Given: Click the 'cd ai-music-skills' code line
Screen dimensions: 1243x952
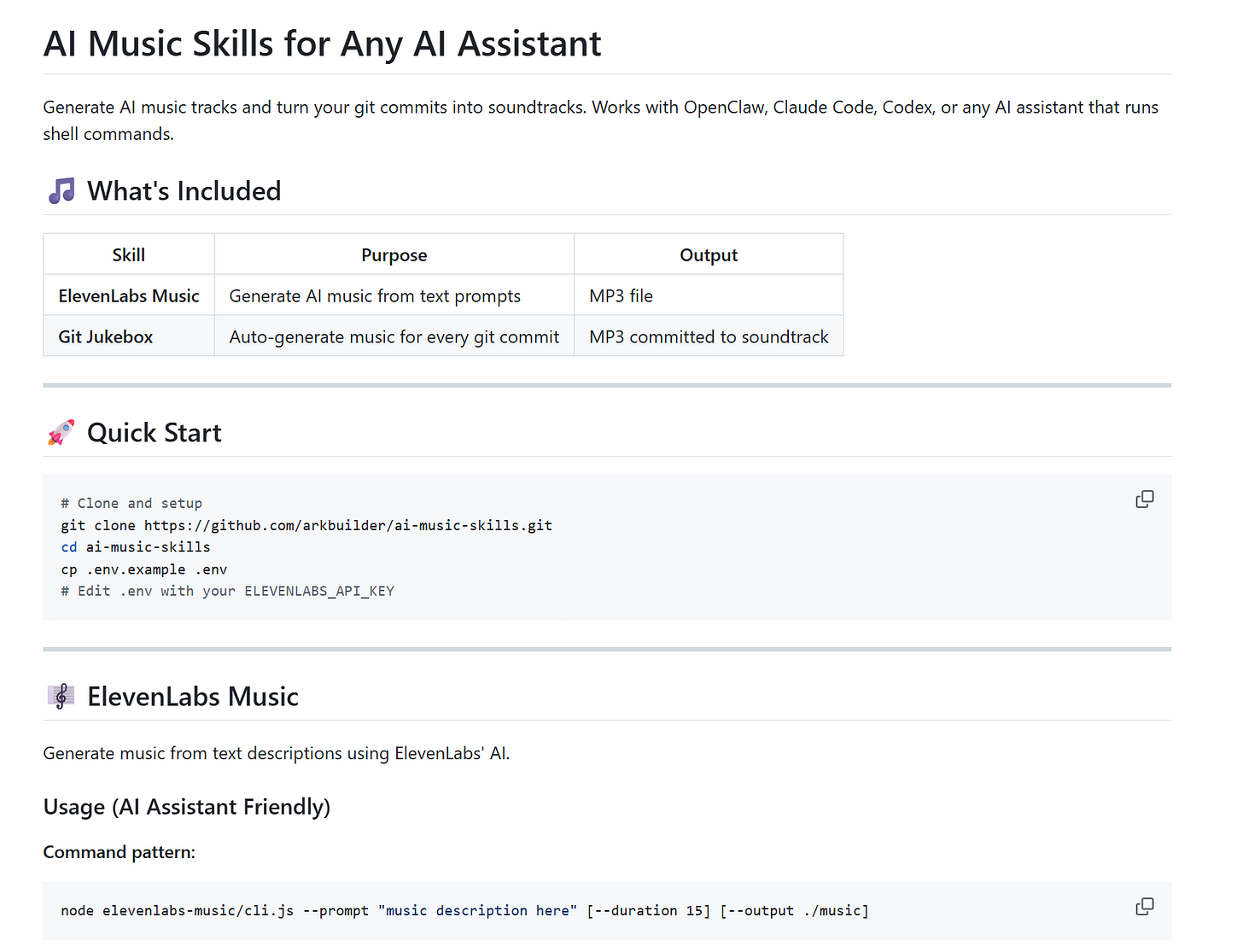Looking at the screenshot, I should tap(136, 547).
